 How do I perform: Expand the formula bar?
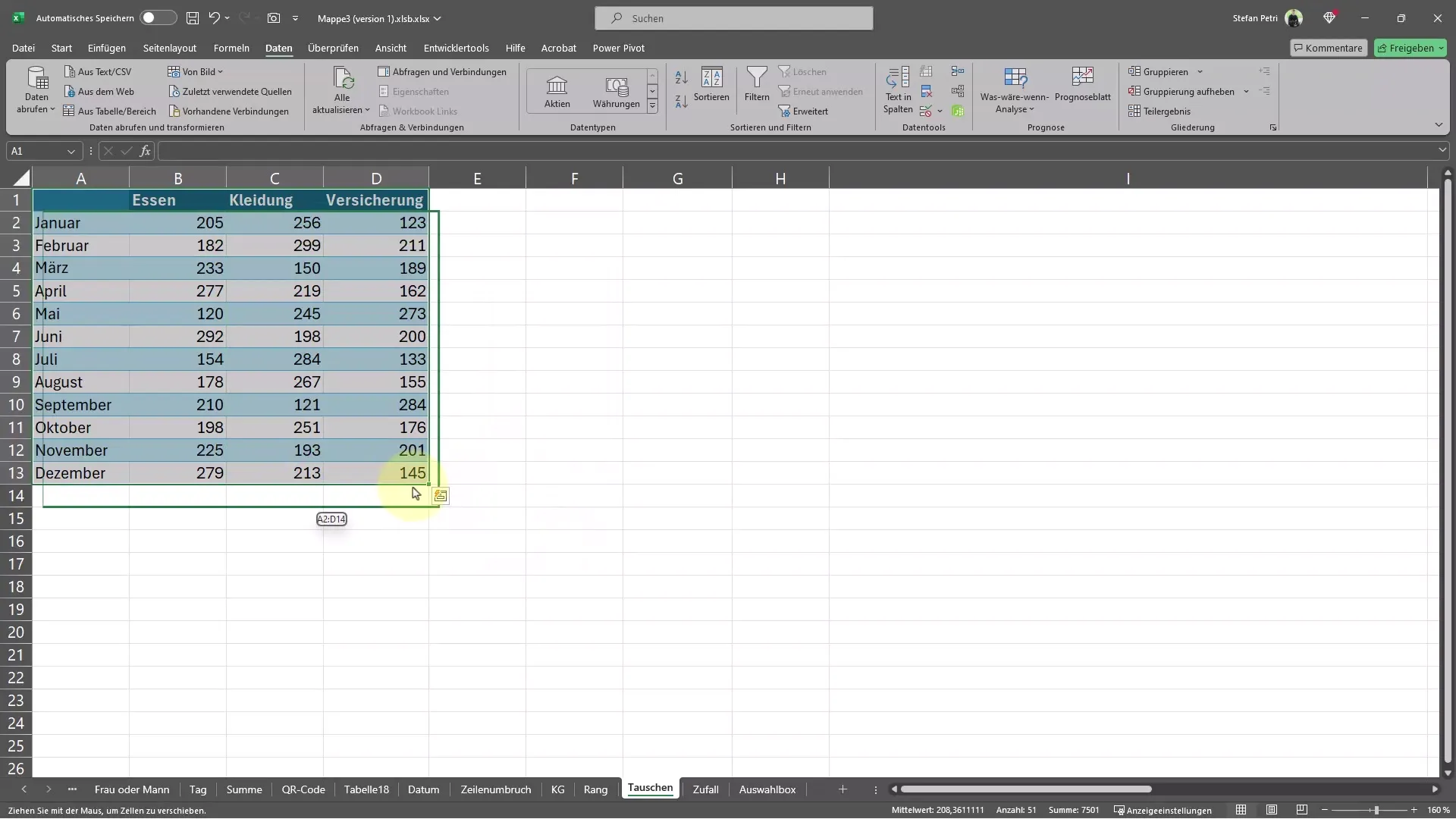(1442, 151)
